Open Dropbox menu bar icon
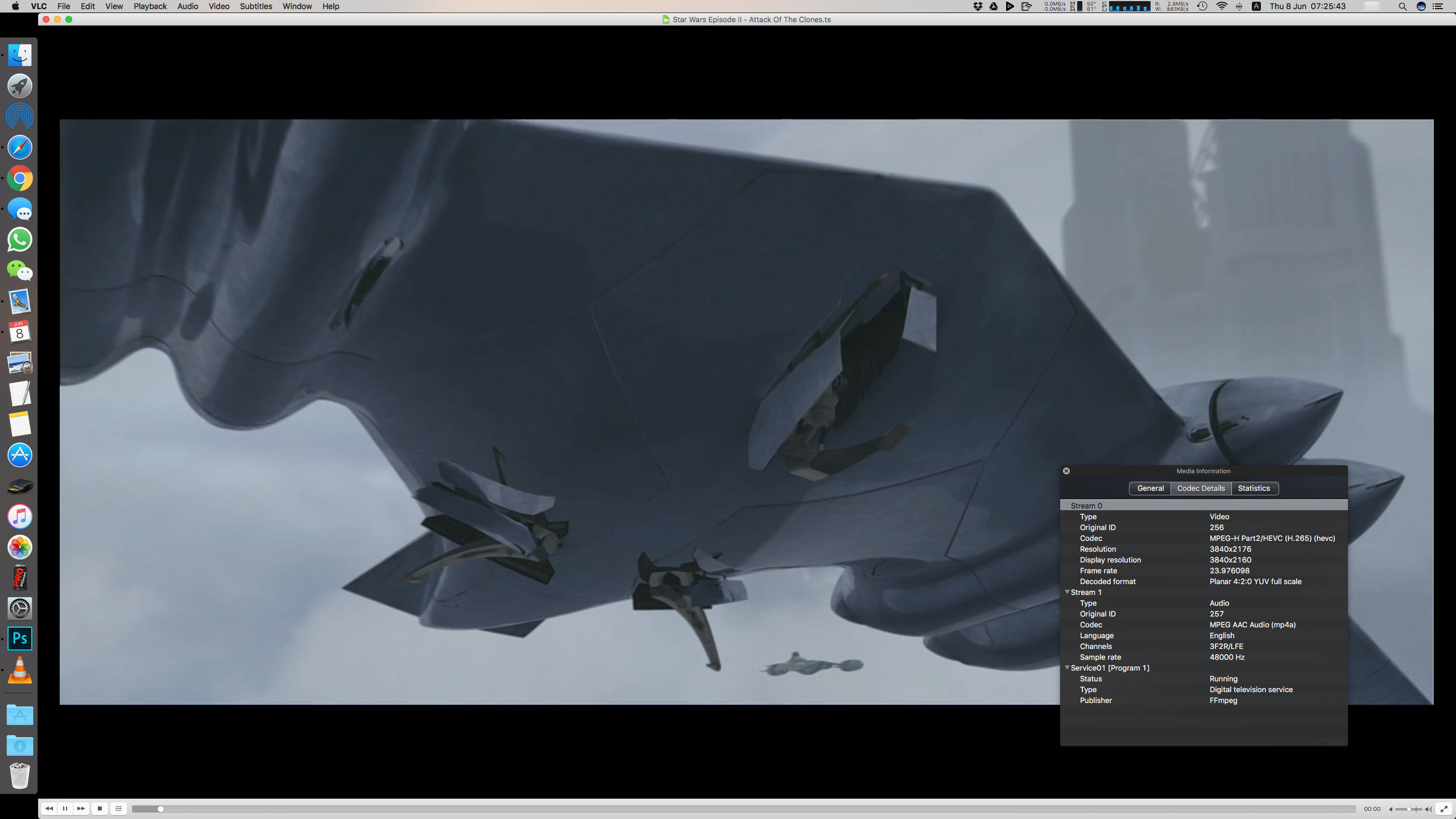Screen dimensions: 1456x819 point(978,6)
